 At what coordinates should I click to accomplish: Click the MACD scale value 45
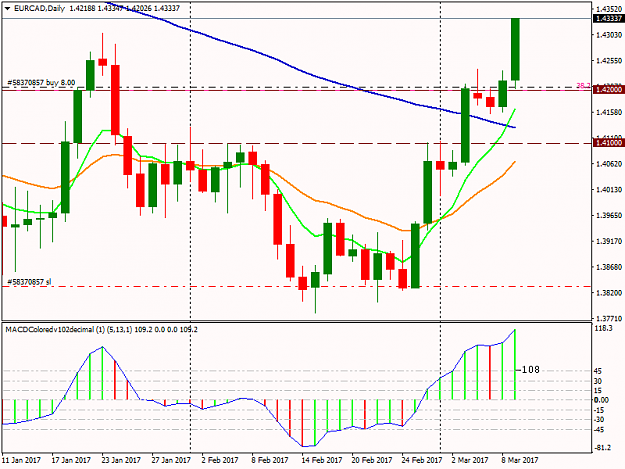click(598, 371)
